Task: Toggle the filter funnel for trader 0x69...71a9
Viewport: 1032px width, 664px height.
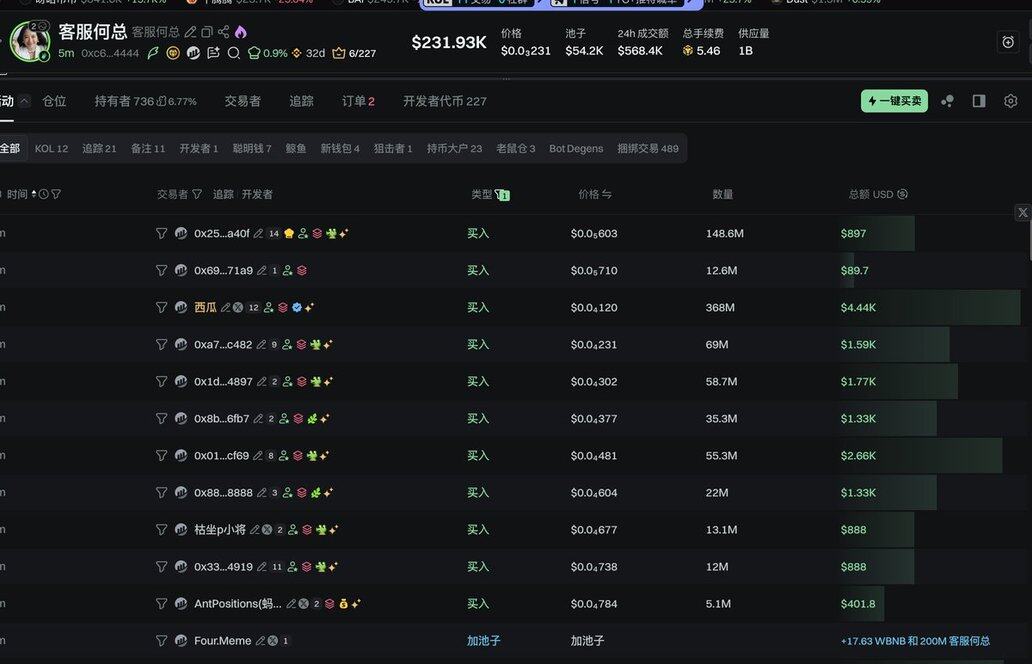Action: [x=161, y=271]
